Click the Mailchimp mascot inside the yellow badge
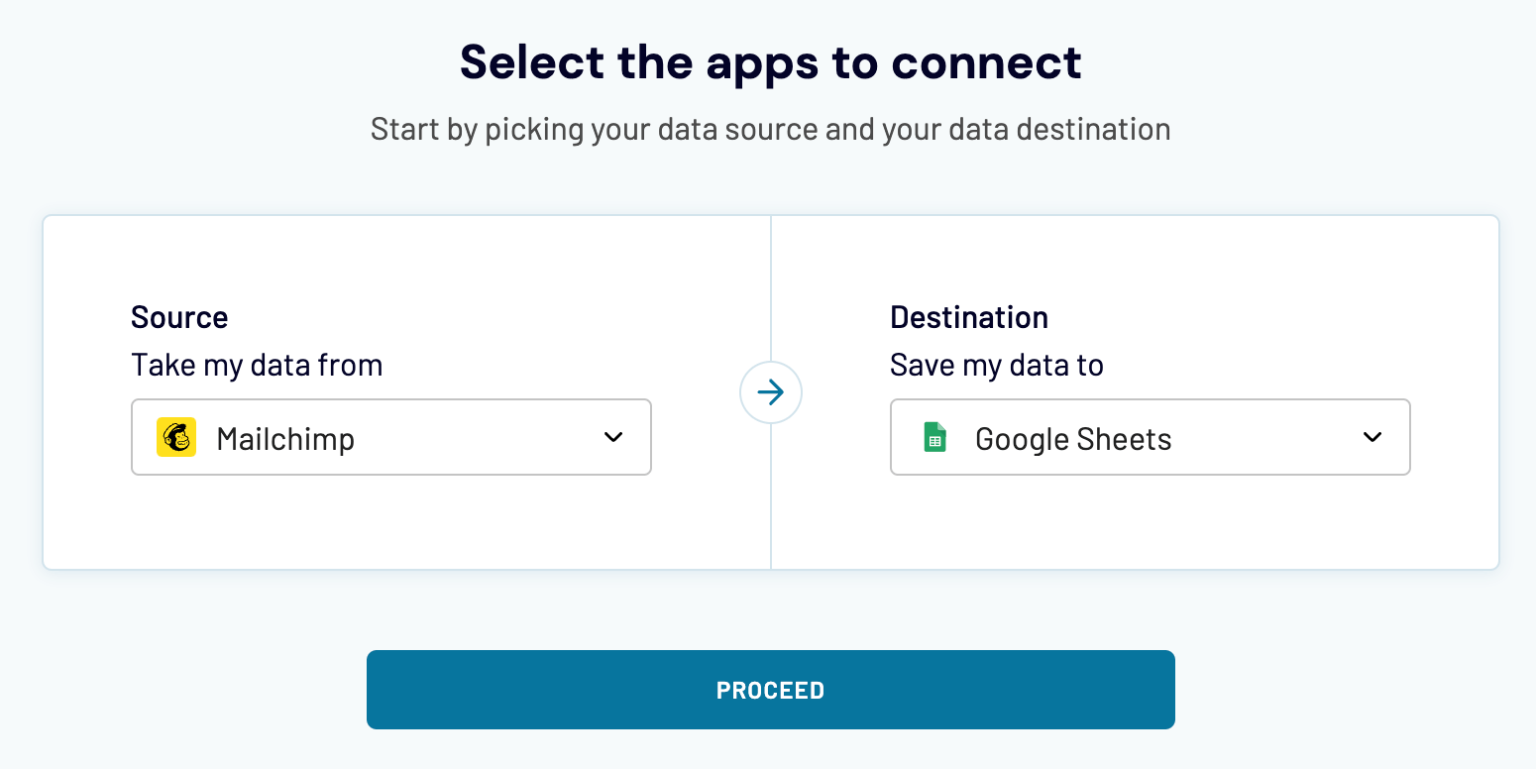Viewport: 1536px width, 769px height. pyautogui.click(x=176, y=437)
